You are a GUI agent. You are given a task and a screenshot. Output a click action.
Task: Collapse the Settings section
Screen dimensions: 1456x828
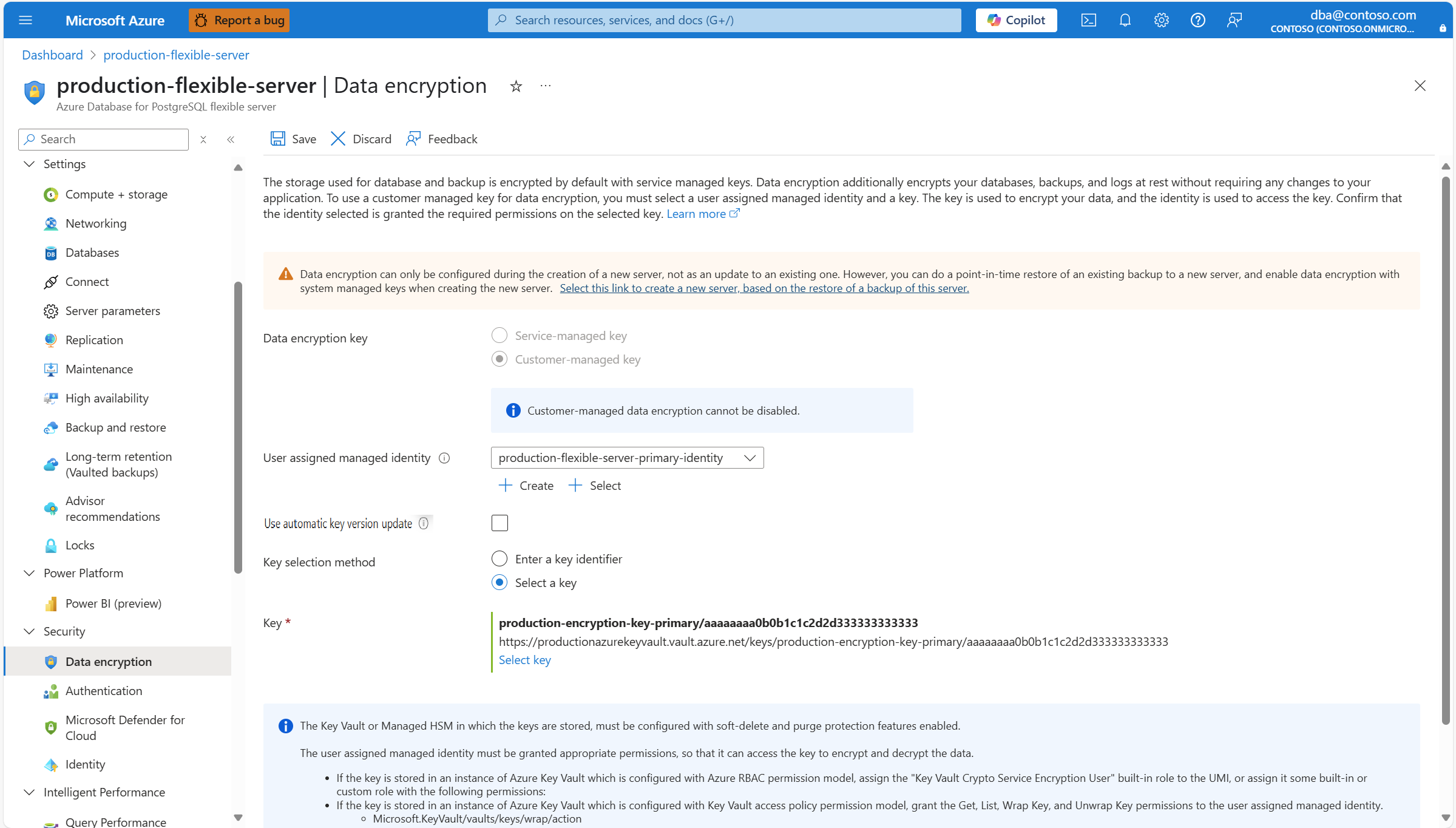(x=29, y=164)
